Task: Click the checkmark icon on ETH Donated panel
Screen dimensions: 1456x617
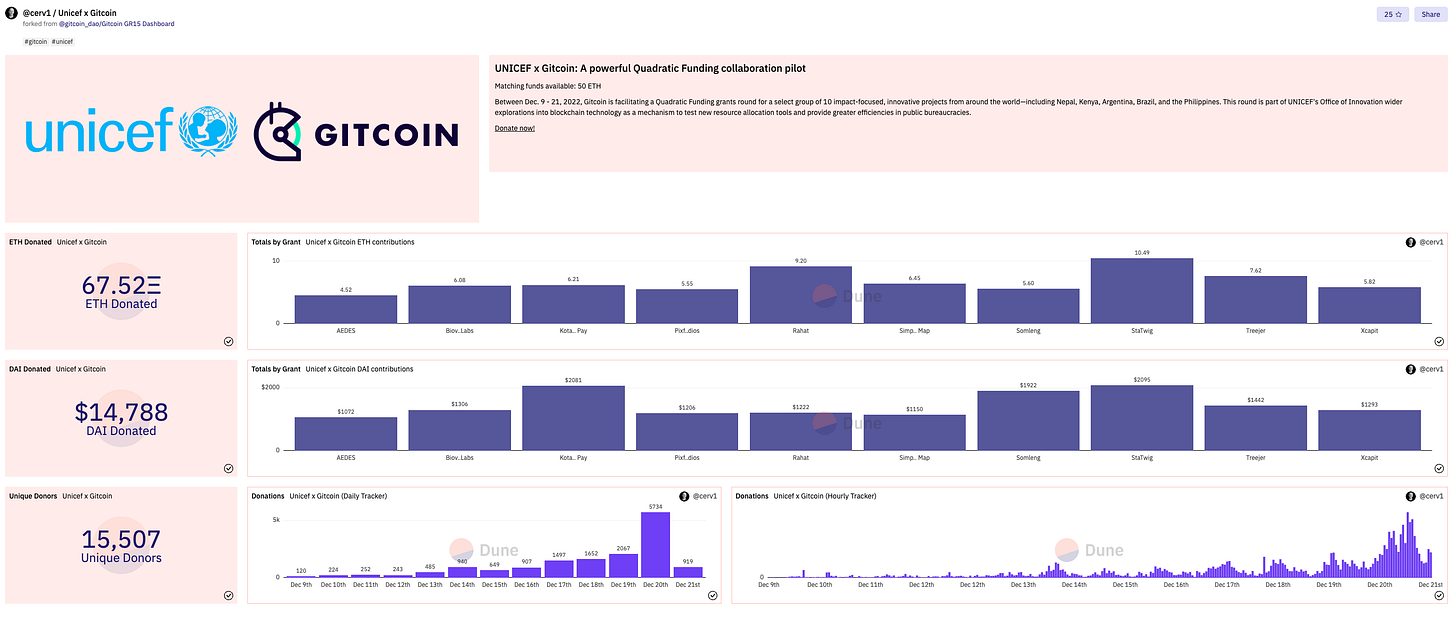Action: [228, 341]
